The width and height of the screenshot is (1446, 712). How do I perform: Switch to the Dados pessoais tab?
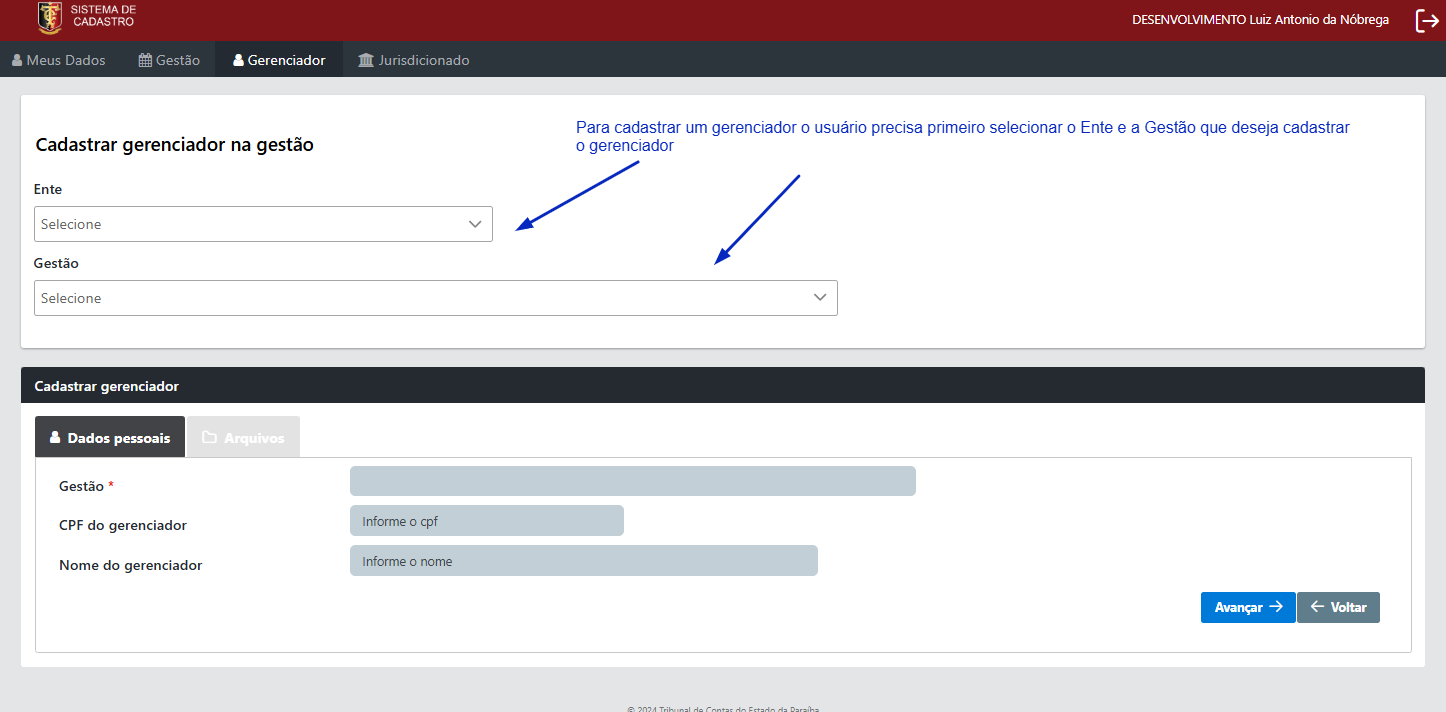tap(110, 437)
